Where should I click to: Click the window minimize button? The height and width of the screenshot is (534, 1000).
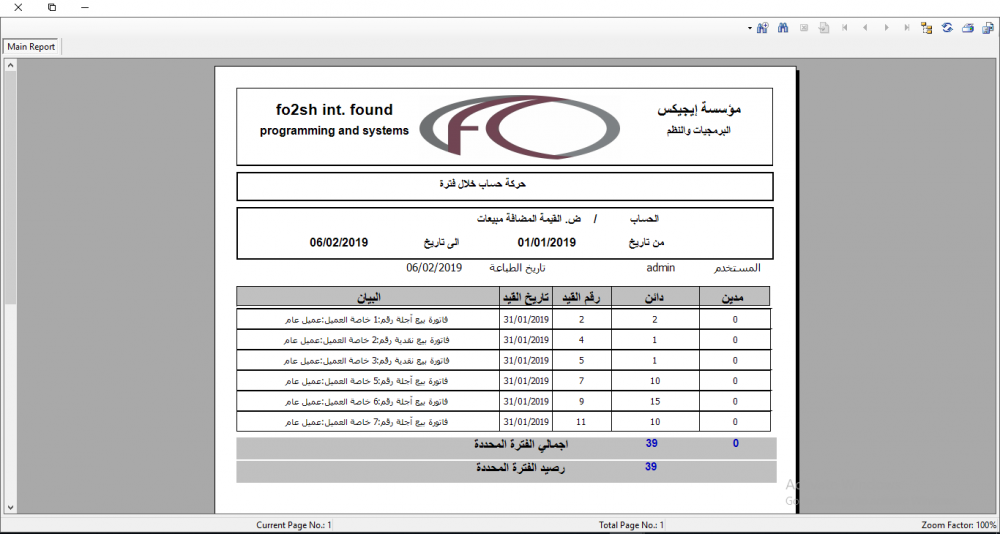[85, 8]
